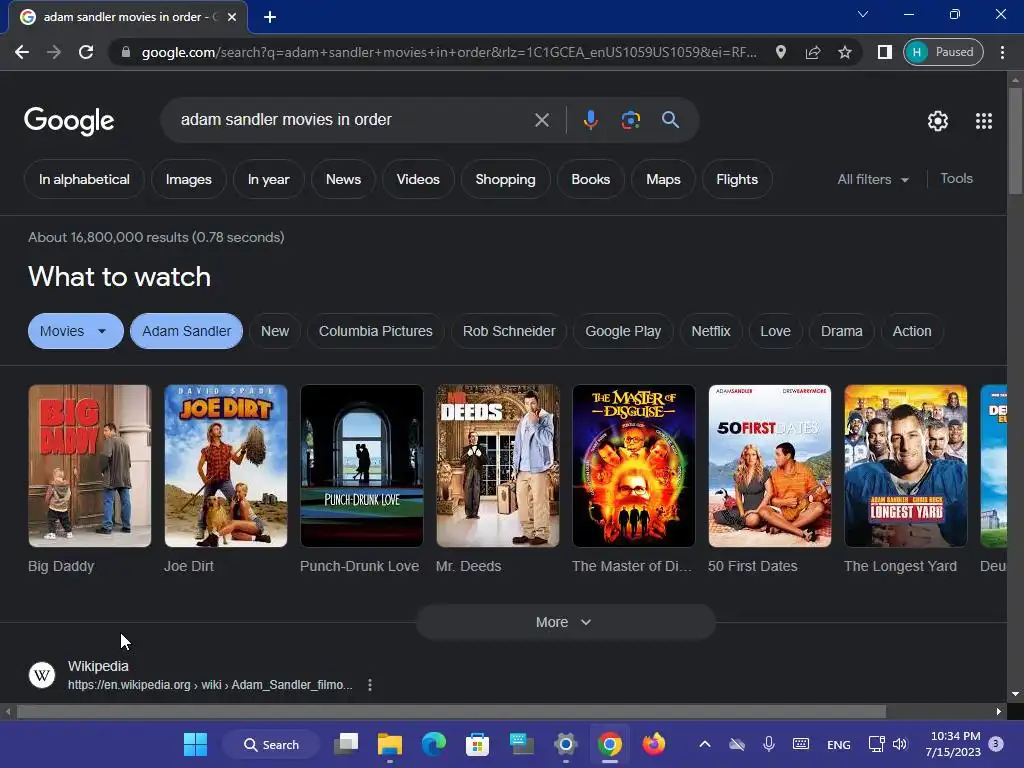Click the browser forward arrow
Image resolution: width=1024 pixels, height=768 pixels.
[x=54, y=52]
